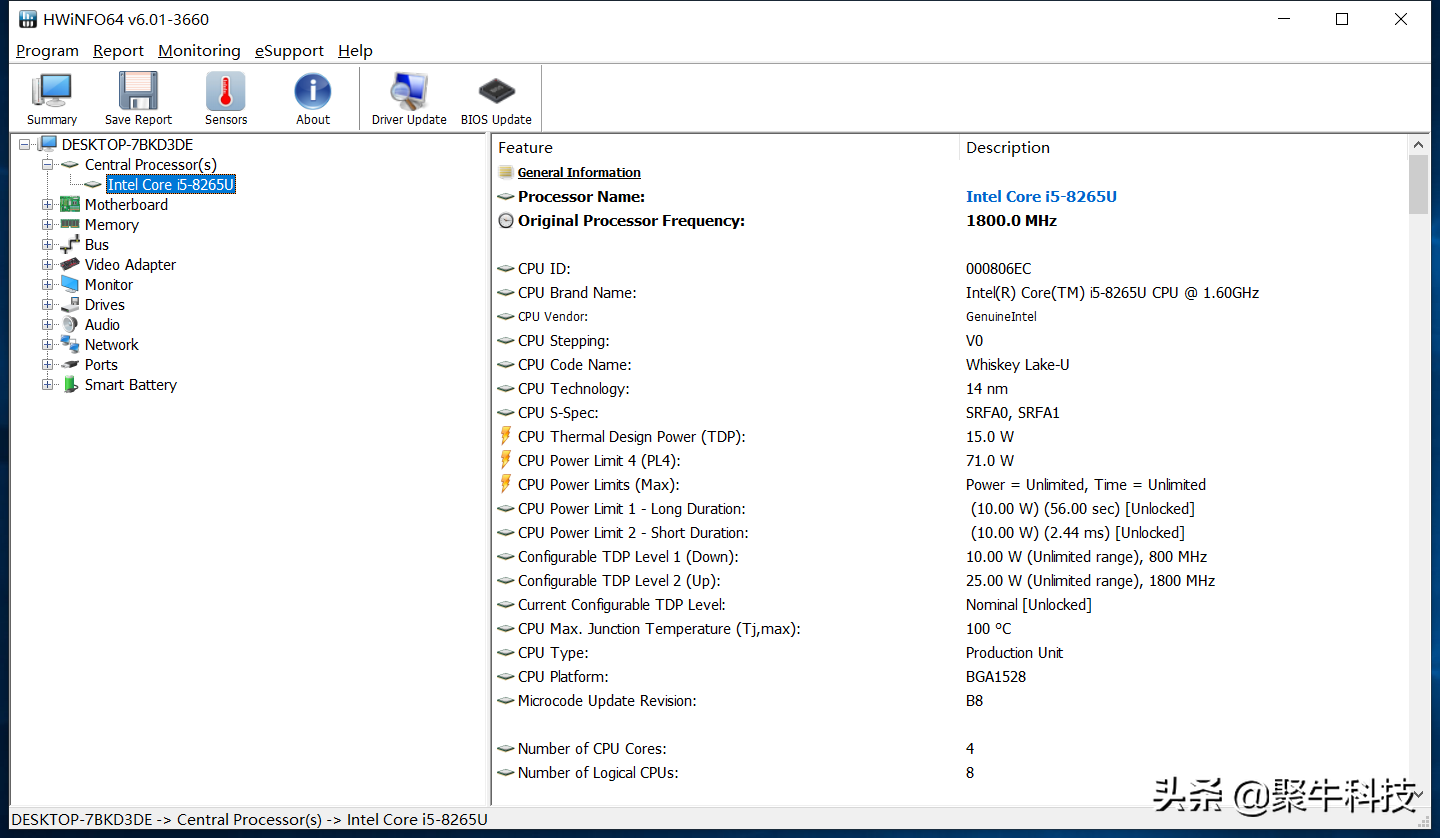Select the Smart Battery tree icon
This screenshot has width=1440, height=838.
click(x=70, y=385)
